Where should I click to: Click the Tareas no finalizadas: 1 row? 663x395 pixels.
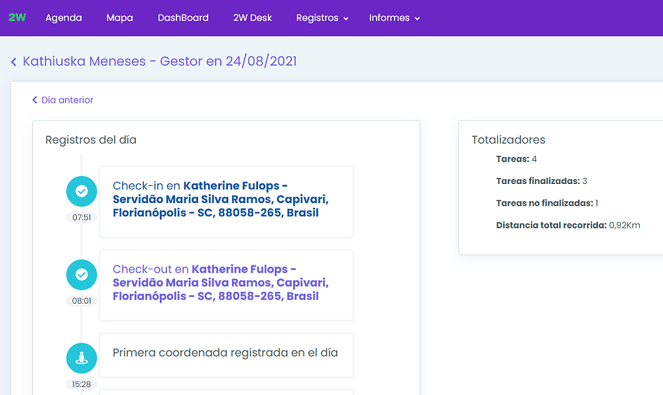point(547,203)
